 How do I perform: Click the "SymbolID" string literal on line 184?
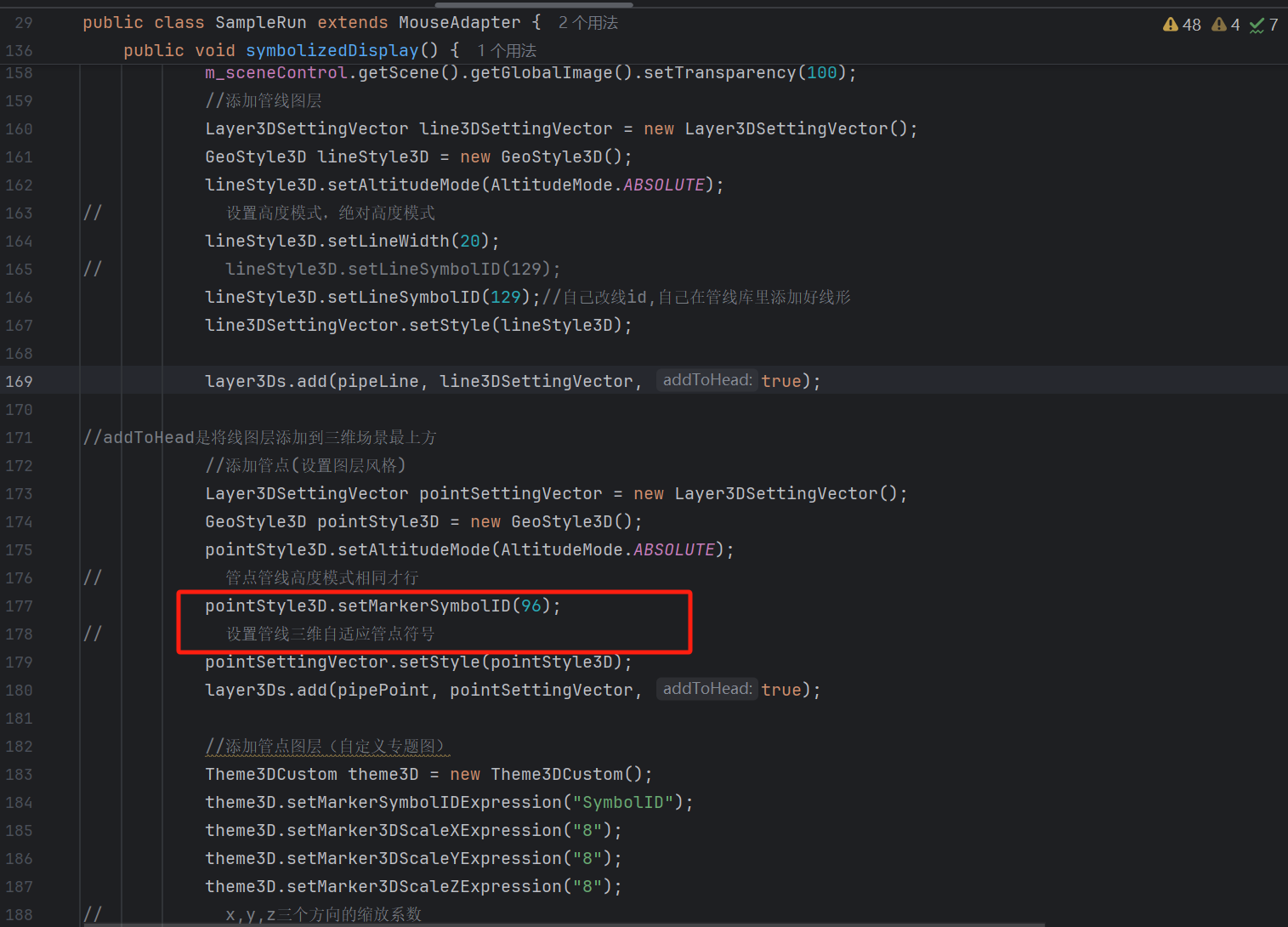(x=622, y=803)
